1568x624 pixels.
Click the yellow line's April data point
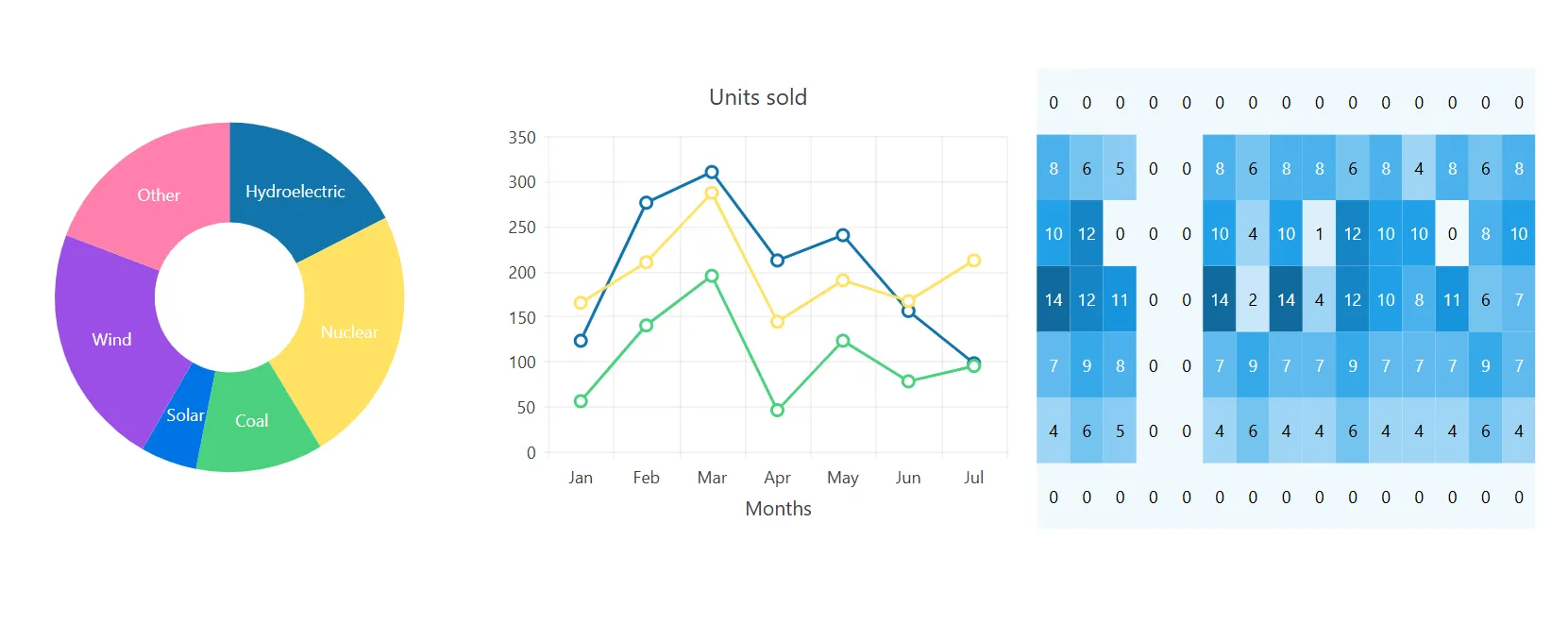pyautogui.click(x=777, y=322)
